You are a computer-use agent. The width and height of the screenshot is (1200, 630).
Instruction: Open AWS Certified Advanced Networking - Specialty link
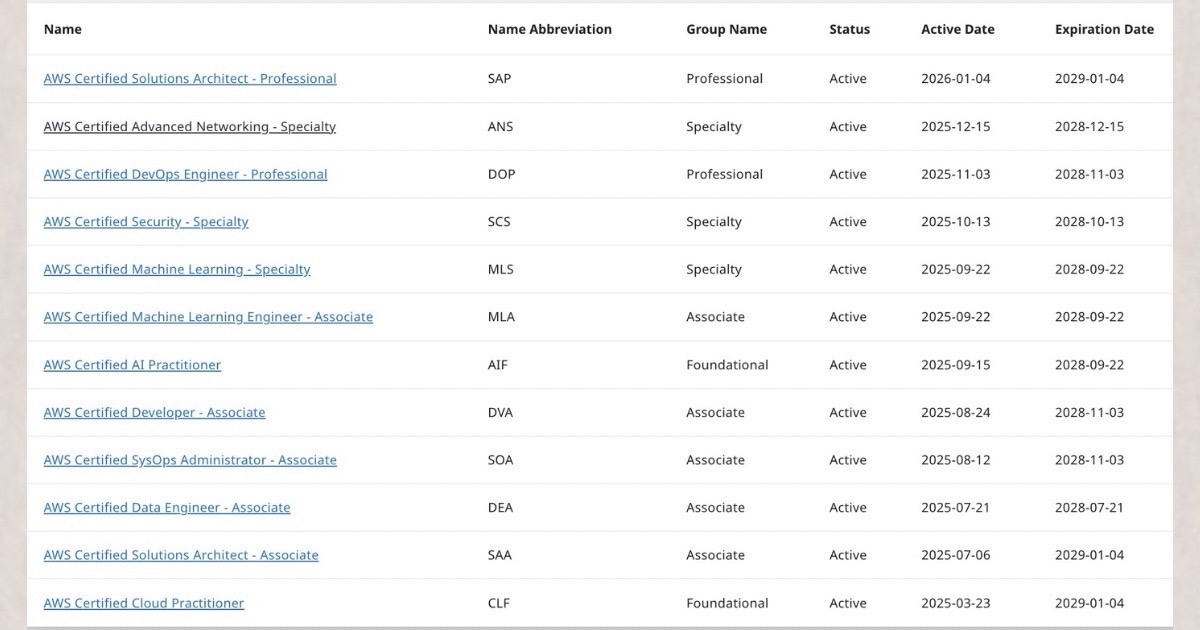pos(189,127)
